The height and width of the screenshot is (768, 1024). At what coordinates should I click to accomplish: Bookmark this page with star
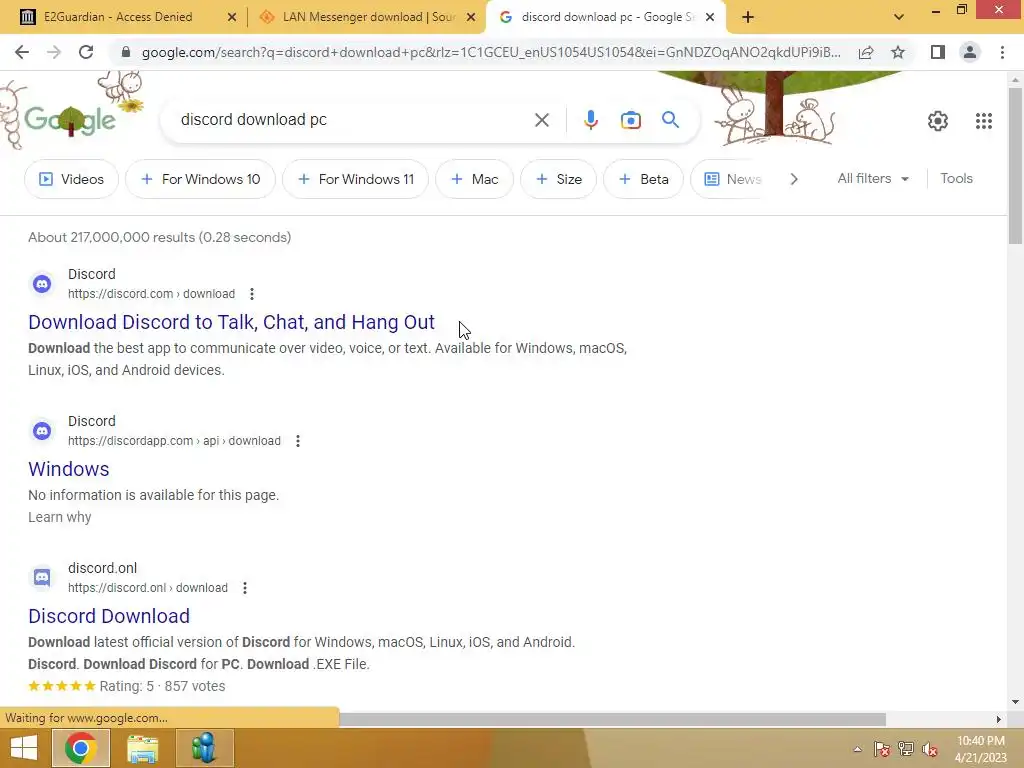coord(898,52)
